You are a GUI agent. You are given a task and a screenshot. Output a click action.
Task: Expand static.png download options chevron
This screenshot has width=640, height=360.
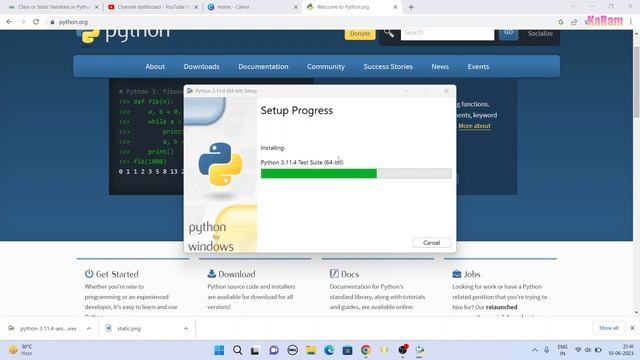(186, 328)
